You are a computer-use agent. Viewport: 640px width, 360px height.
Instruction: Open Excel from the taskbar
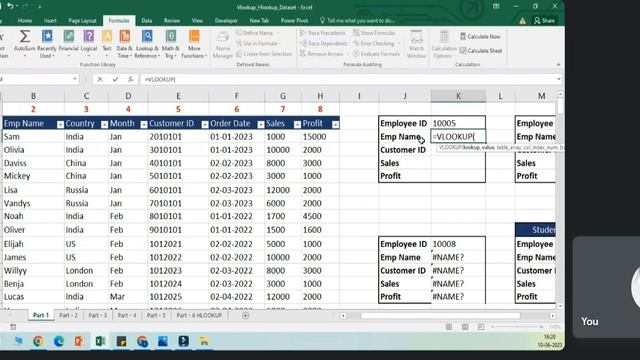coord(100,341)
